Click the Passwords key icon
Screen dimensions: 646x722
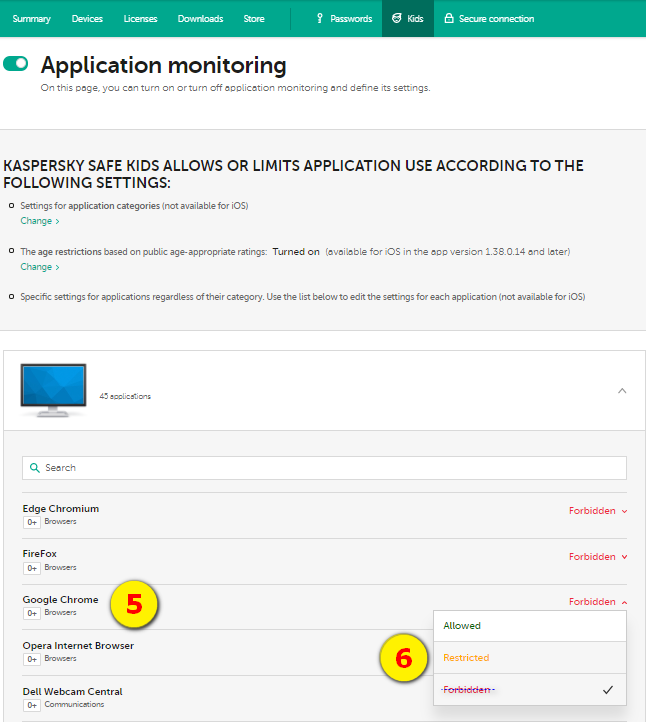320,18
